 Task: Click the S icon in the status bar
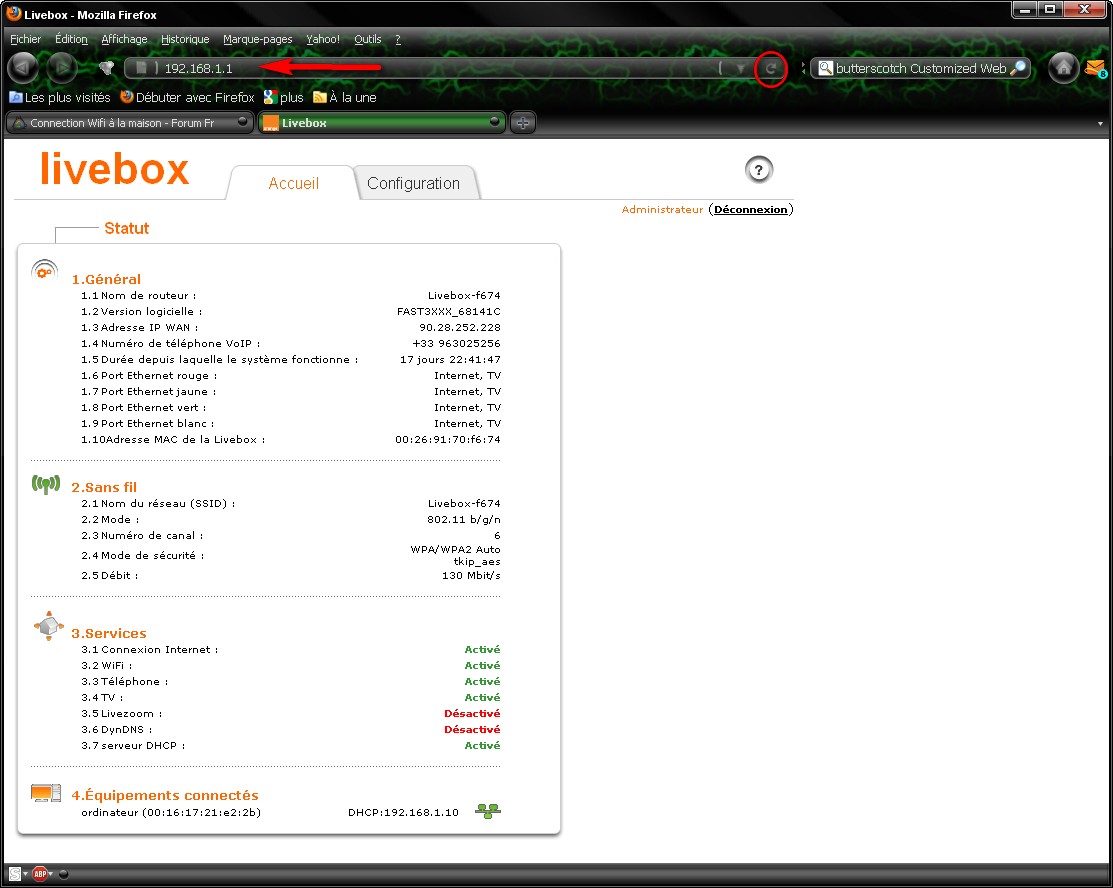click(15, 874)
